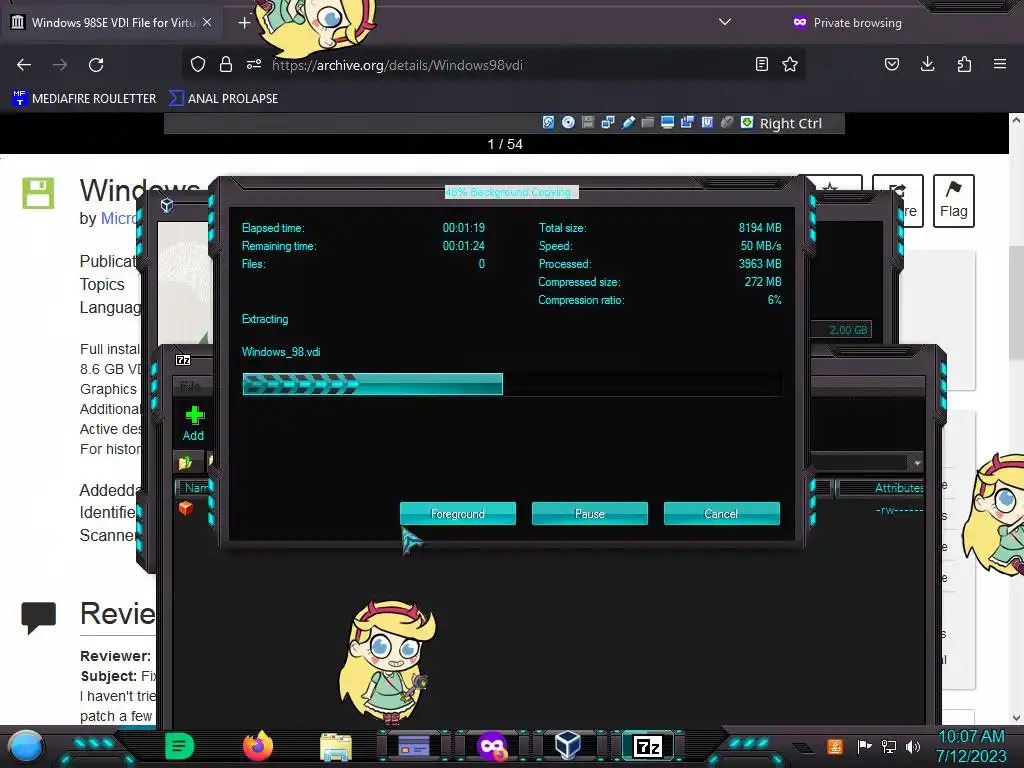
Task: Open the browser downloads panel
Action: coord(927,64)
